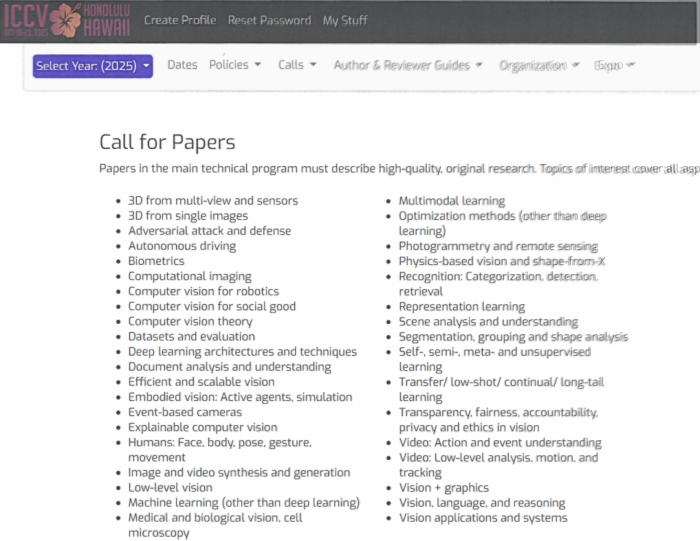Click 'Scene analysis and understanding' topic
The image size is (700, 541).
pyautogui.click(x=488, y=321)
